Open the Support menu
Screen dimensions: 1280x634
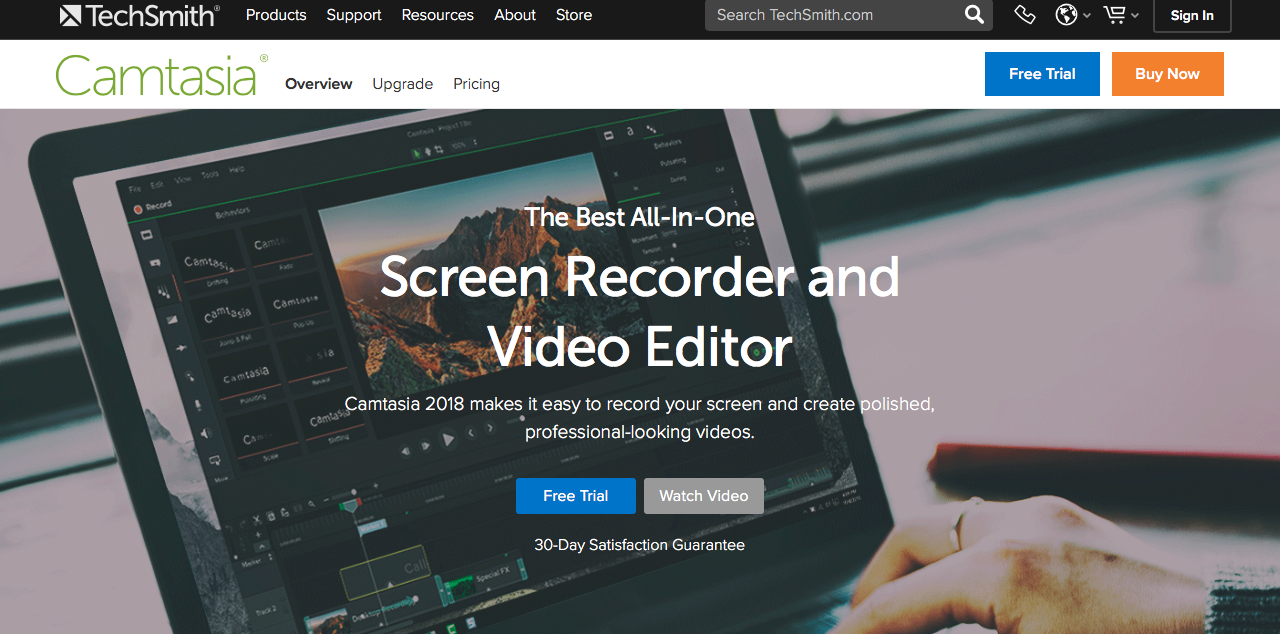354,15
